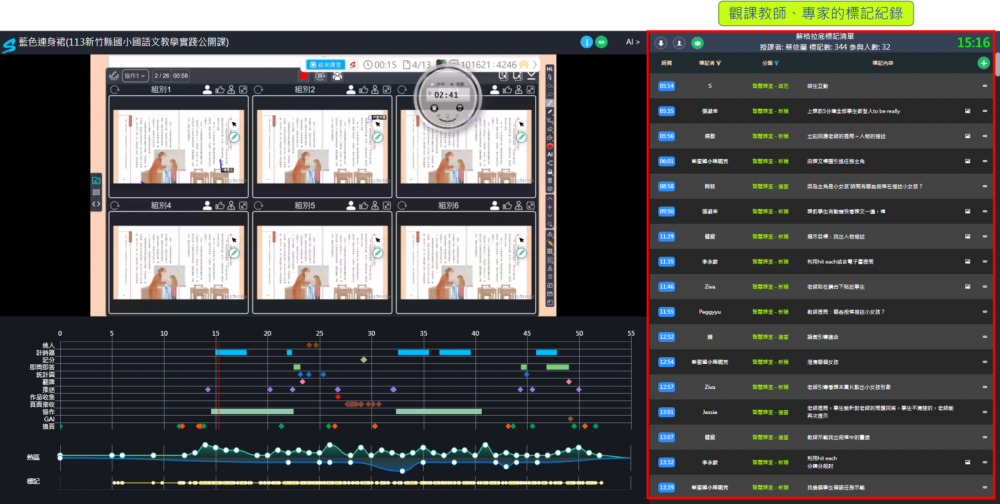Click the refresh icon beside 組別4
The width and height of the screenshot is (1000, 504).
[115, 204]
